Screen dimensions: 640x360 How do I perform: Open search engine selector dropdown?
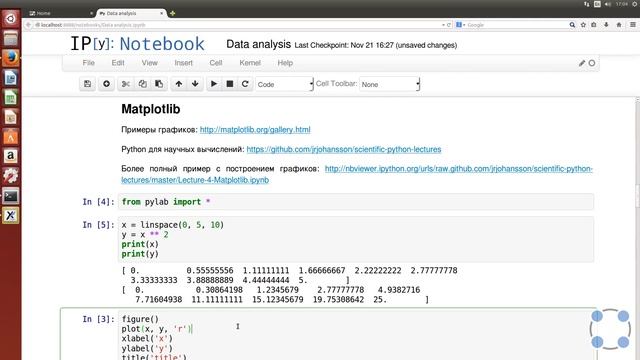(x=460, y=25)
